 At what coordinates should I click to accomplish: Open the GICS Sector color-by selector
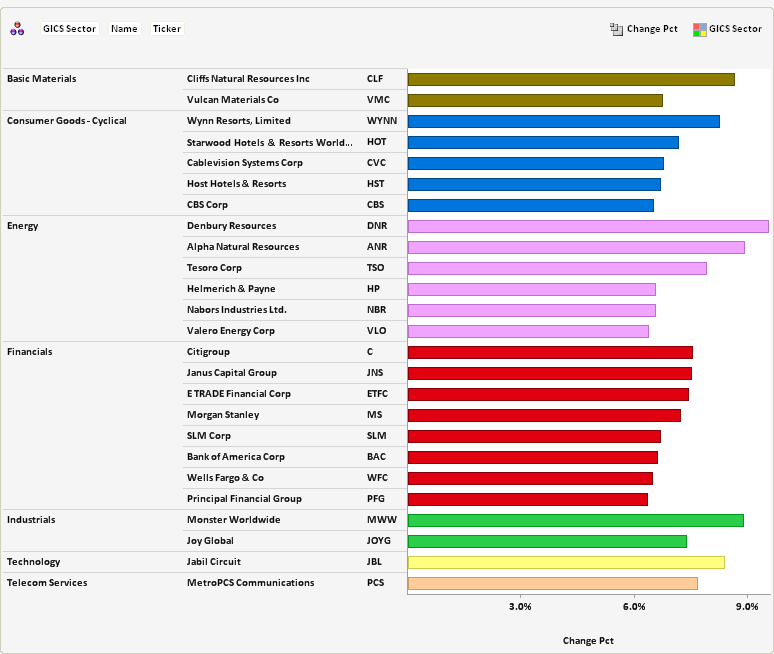(735, 29)
